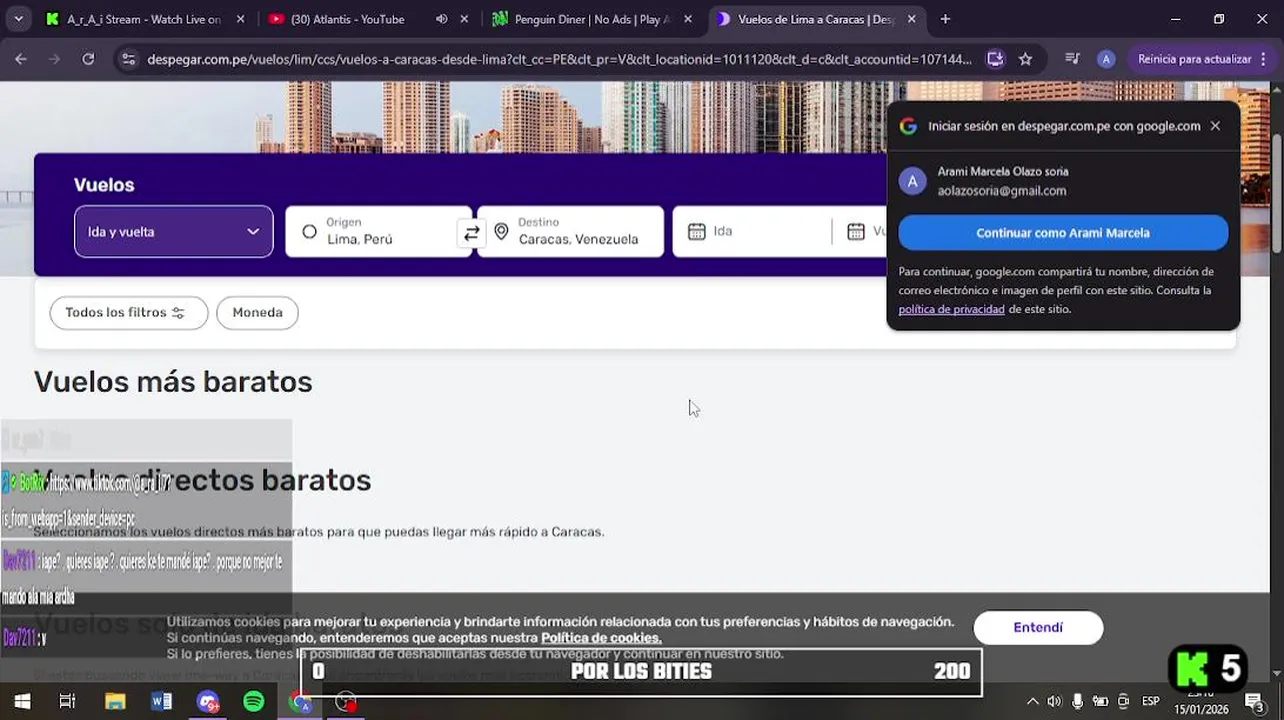The height and width of the screenshot is (720, 1284).
Task: Close the Vuelos de Lima a Caracas tab
Action: 911,19
